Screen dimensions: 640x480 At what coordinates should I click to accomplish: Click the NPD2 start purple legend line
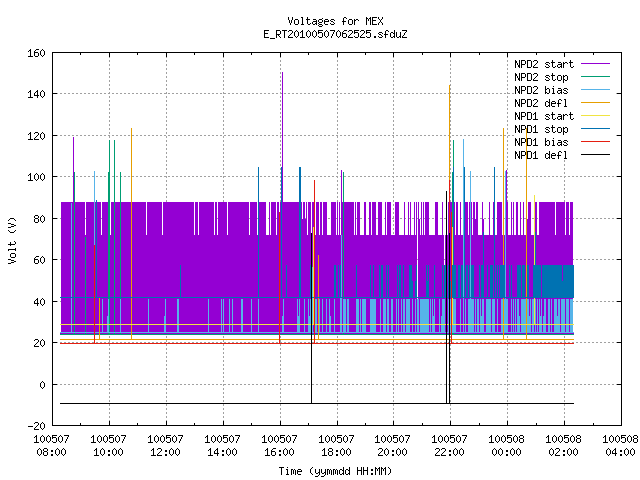click(595, 64)
